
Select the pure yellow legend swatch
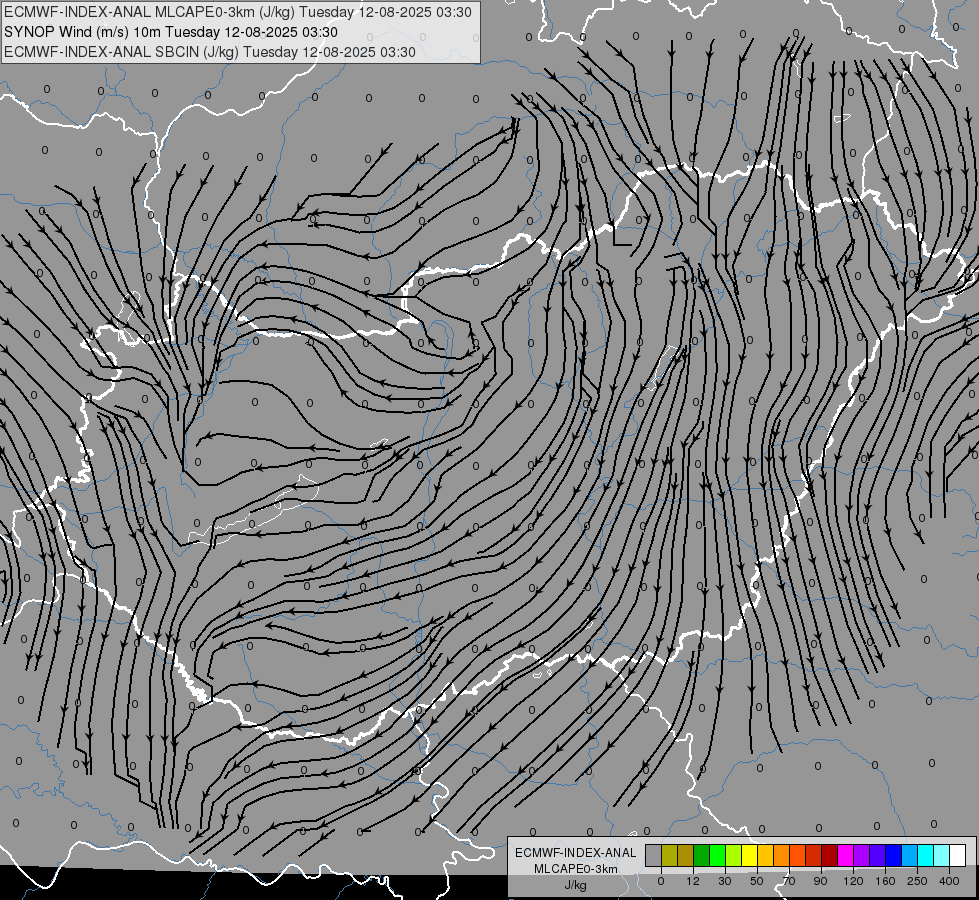click(749, 855)
